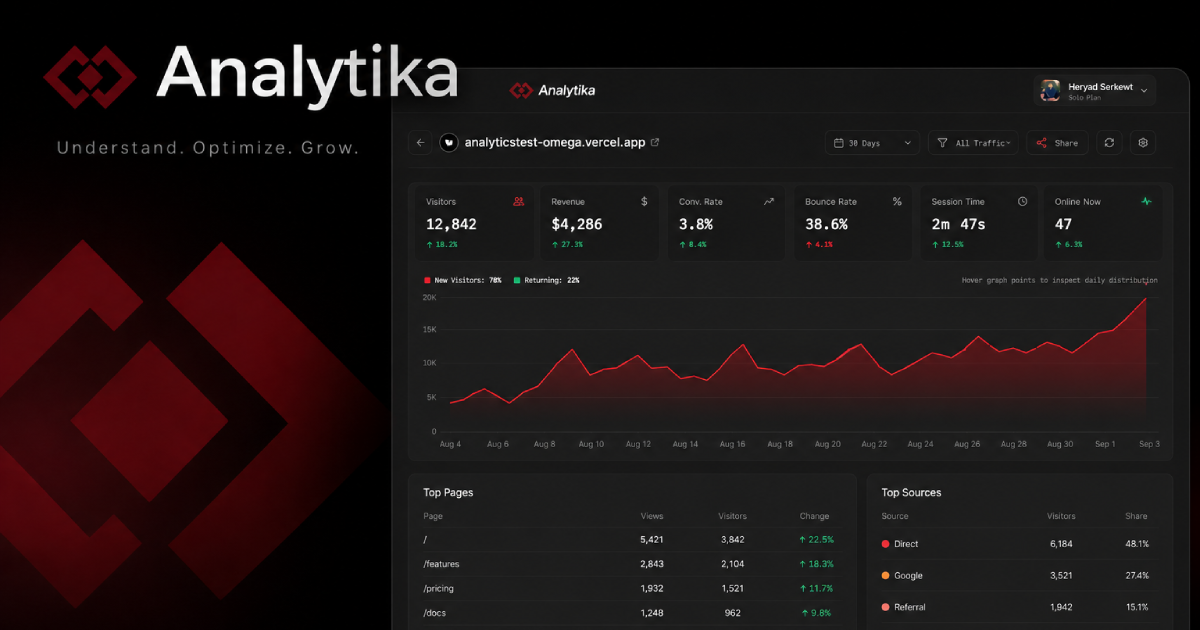1200x630 pixels.
Task: Click the Analytika logo in dashboard header
Action: pos(552,90)
